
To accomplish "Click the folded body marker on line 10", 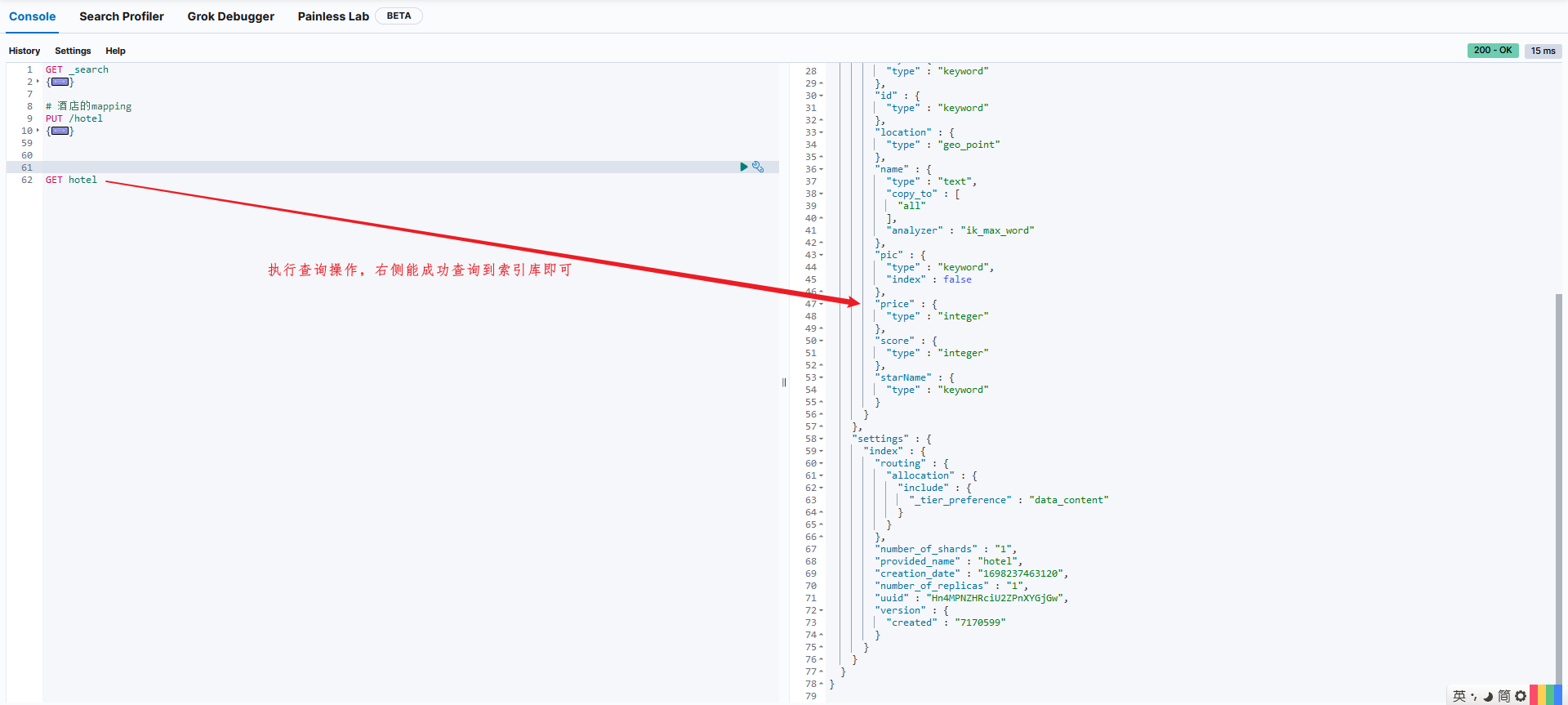I will 60,131.
